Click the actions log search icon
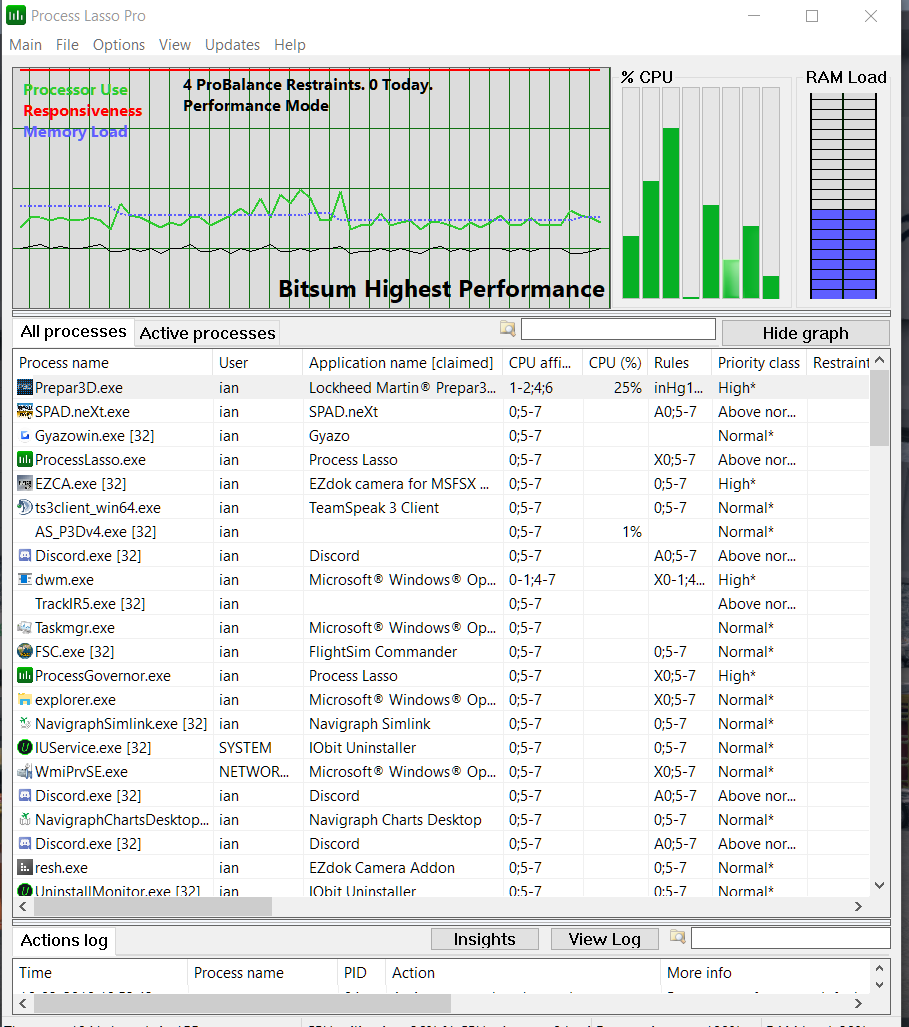The width and height of the screenshot is (909, 1027). 678,937
